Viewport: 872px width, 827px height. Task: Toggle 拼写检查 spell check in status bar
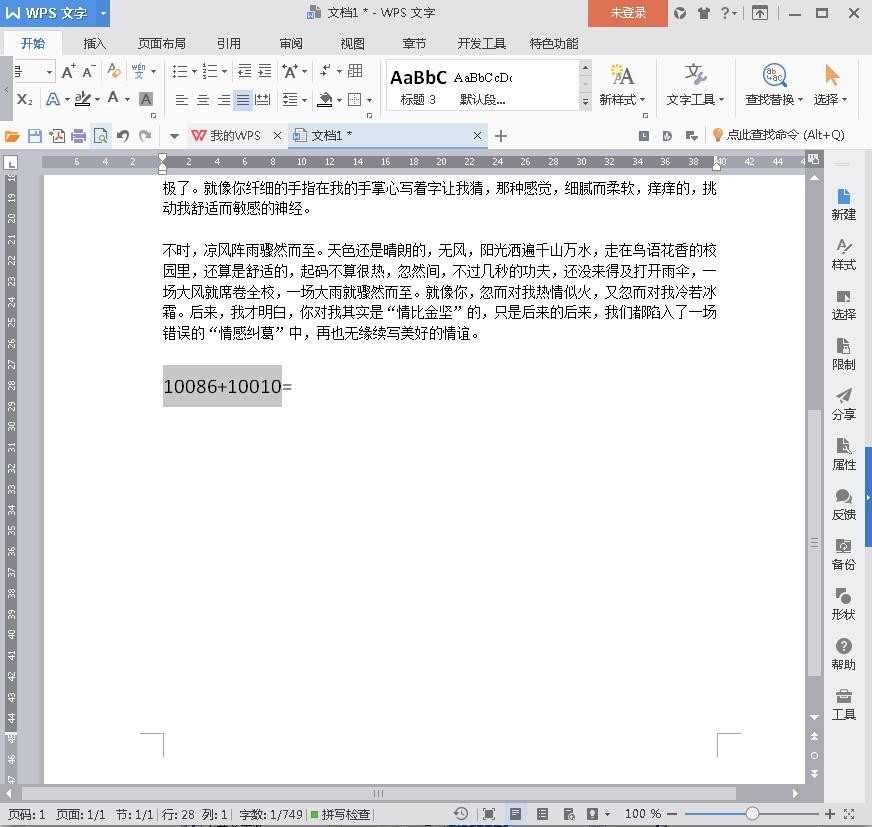(x=340, y=814)
